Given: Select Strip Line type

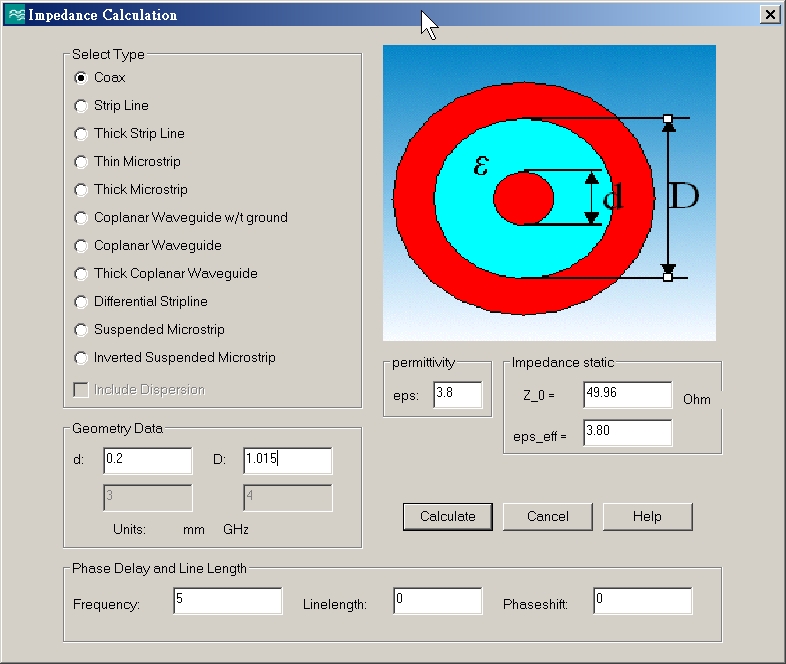Looking at the screenshot, I should coord(82,106).
